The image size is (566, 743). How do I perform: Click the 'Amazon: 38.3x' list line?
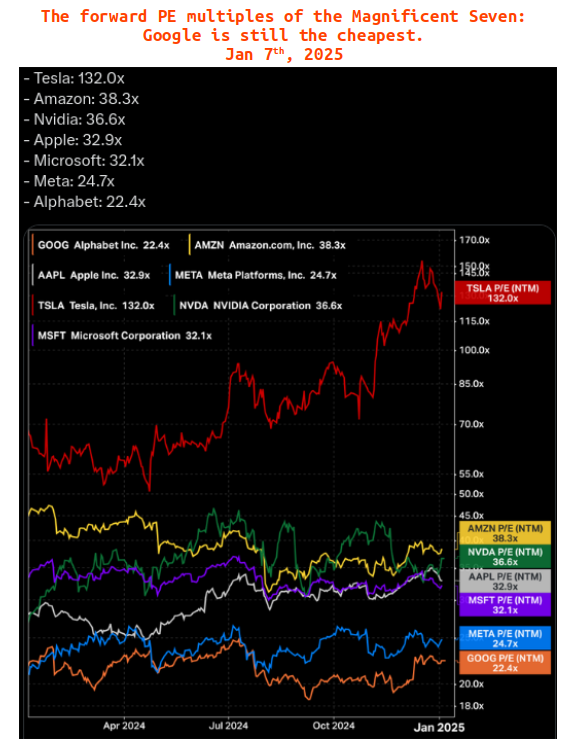[82, 99]
